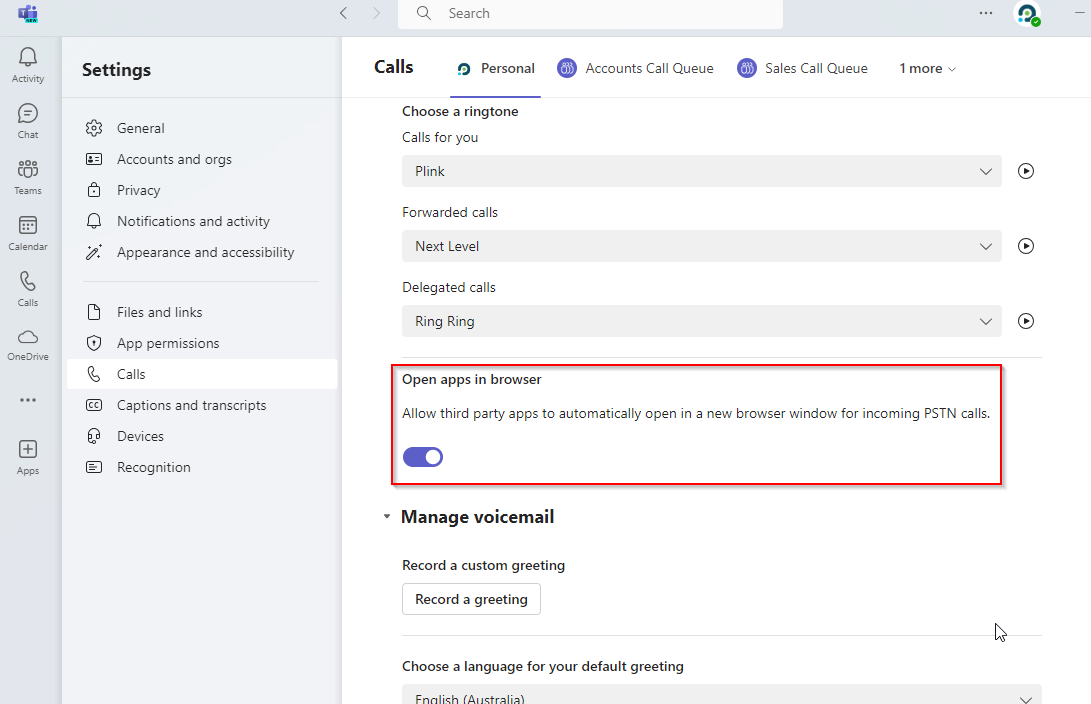Open the Chat section icon
Screen dimensions: 1091x704
[x=28, y=120]
